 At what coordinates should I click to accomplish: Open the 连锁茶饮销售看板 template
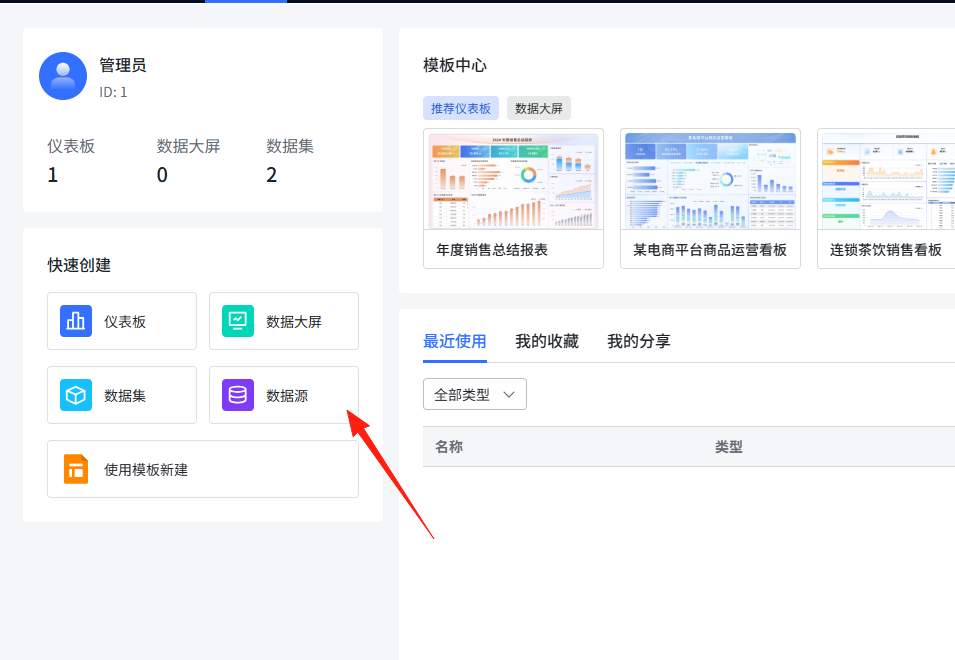point(886,198)
